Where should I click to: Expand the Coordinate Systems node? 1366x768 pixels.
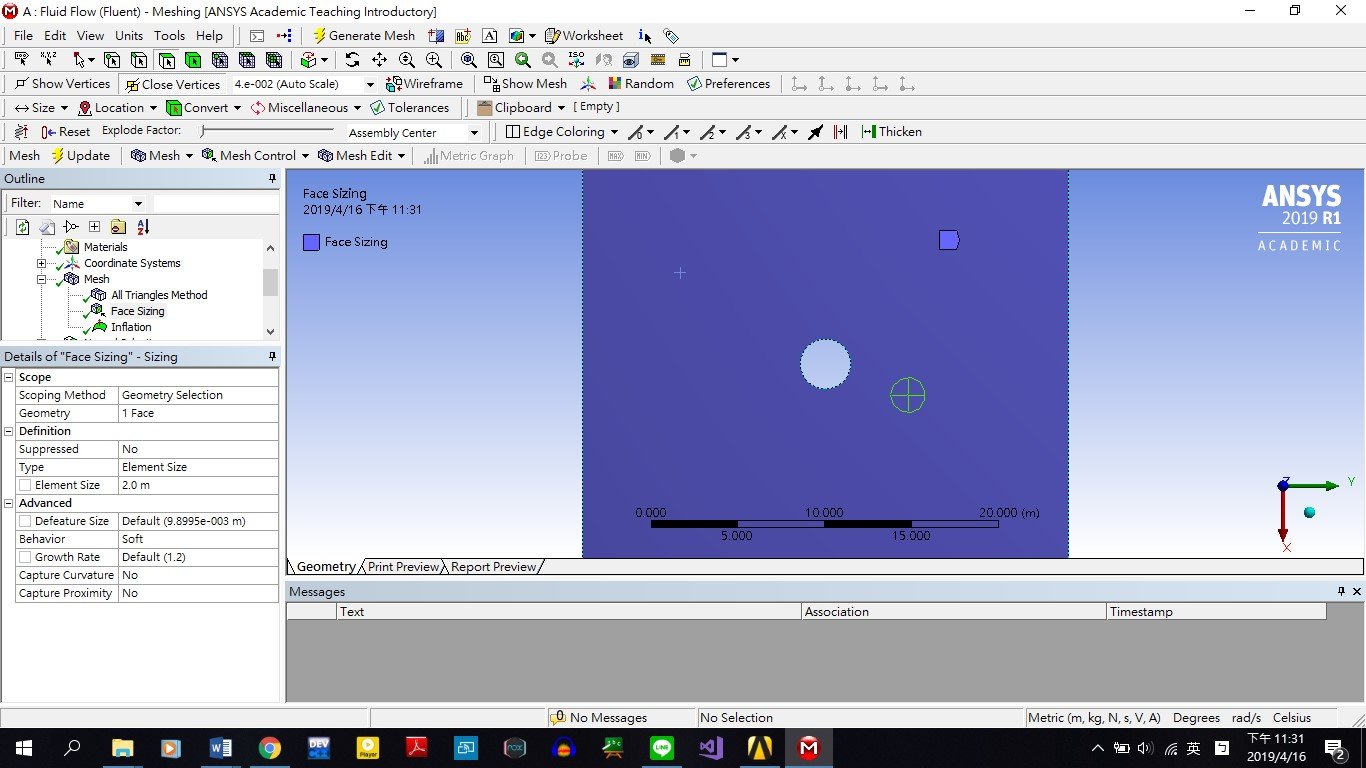[42, 263]
